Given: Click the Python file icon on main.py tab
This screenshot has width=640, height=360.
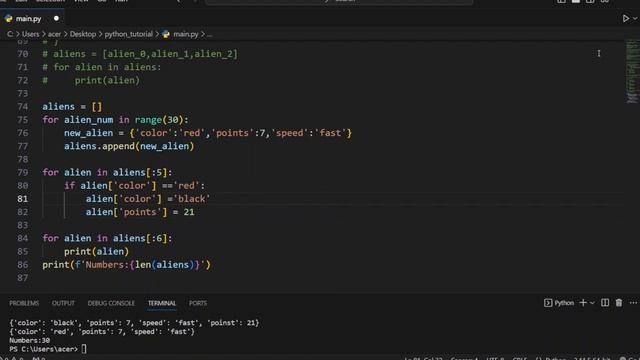Looking at the screenshot, I should (x=9, y=18).
